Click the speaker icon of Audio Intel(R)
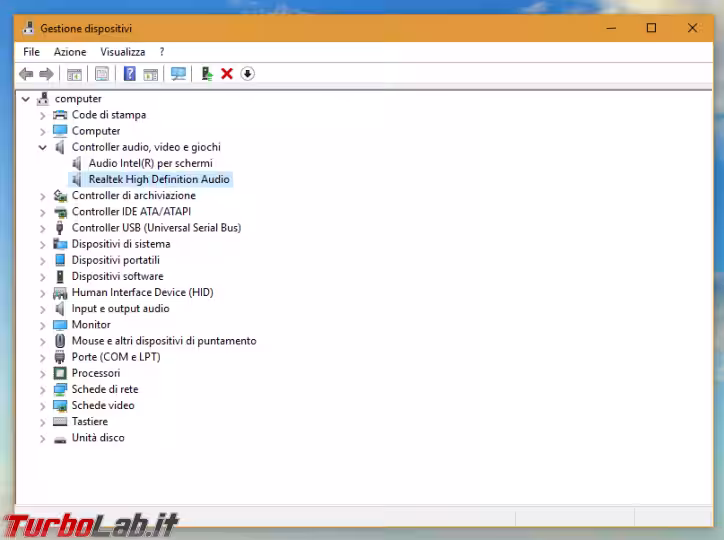Screen dimensions: 724x540 coord(77,163)
